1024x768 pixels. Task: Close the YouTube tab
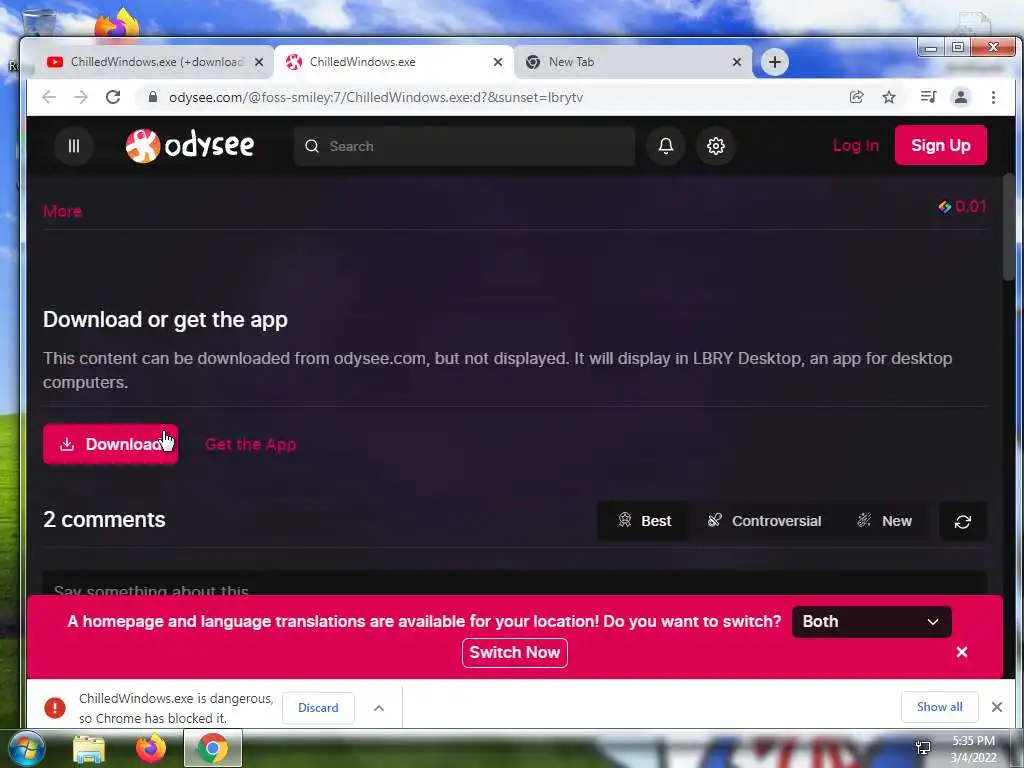[x=259, y=62]
